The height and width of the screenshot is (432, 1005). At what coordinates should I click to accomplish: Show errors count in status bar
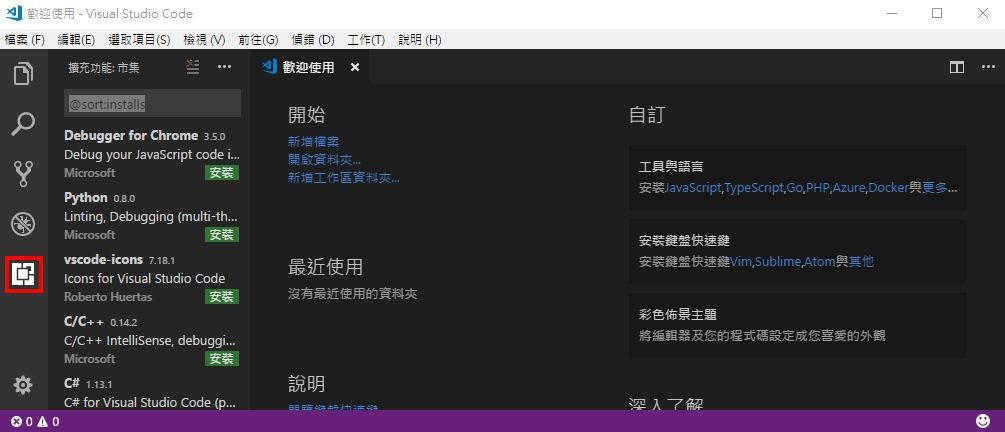click(x=22, y=422)
